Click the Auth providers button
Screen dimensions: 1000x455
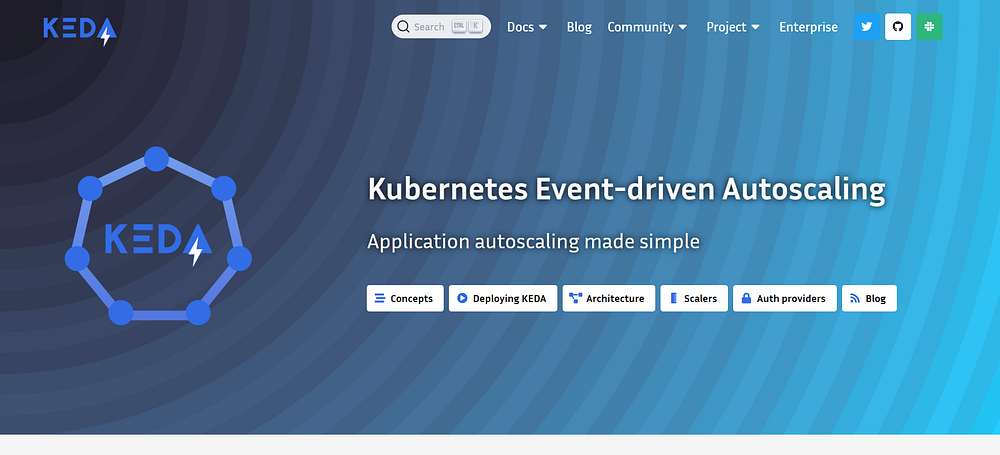(x=784, y=298)
